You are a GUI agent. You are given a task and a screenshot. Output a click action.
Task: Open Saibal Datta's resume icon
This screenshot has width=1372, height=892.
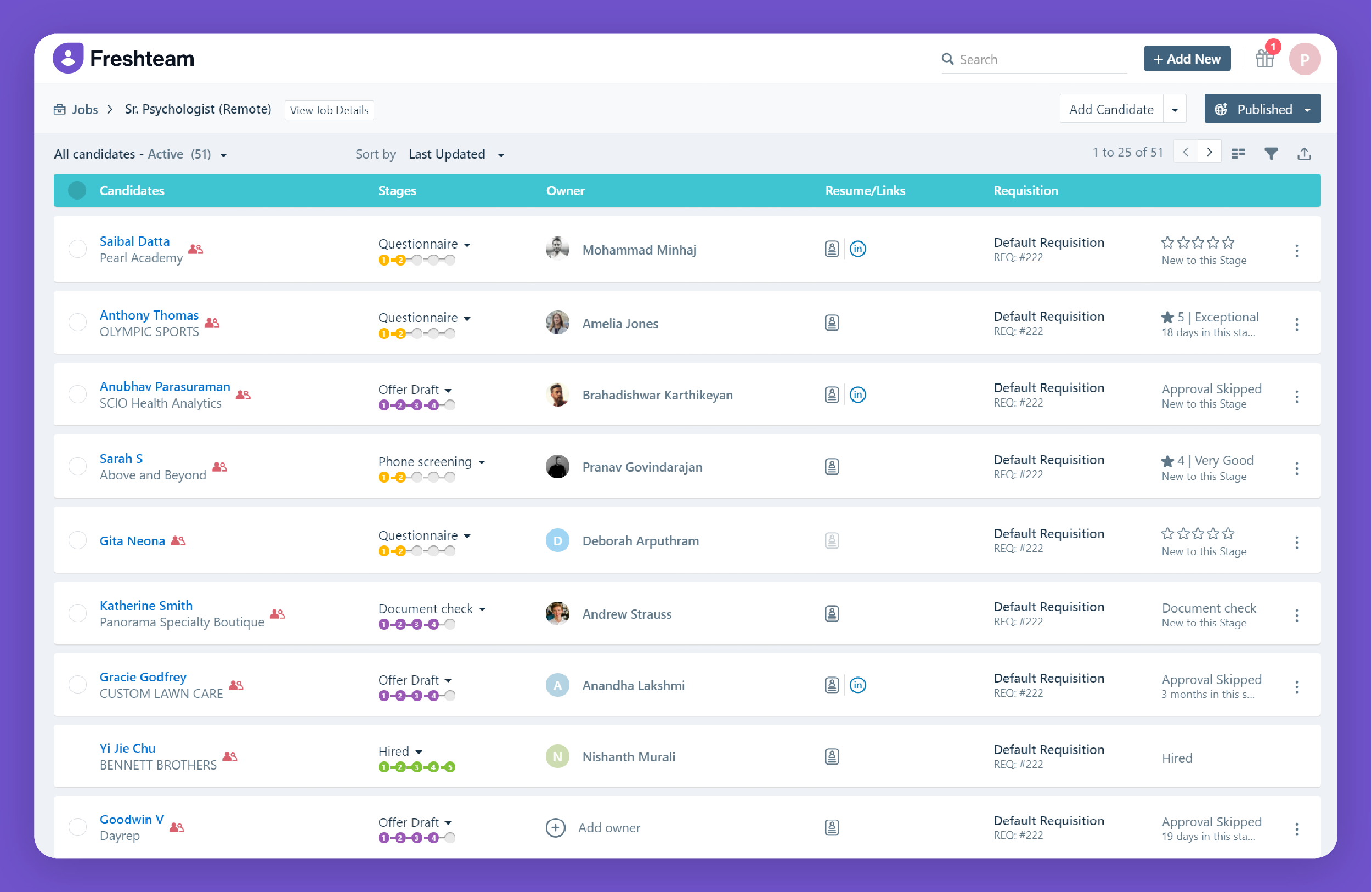(x=832, y=249)
